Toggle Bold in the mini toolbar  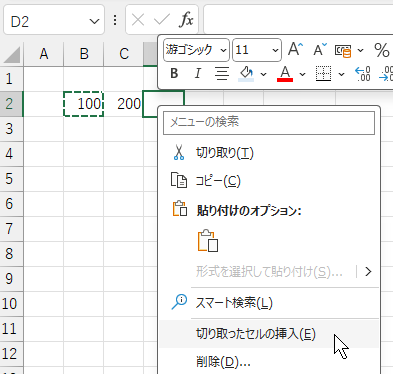coord(174,73)
